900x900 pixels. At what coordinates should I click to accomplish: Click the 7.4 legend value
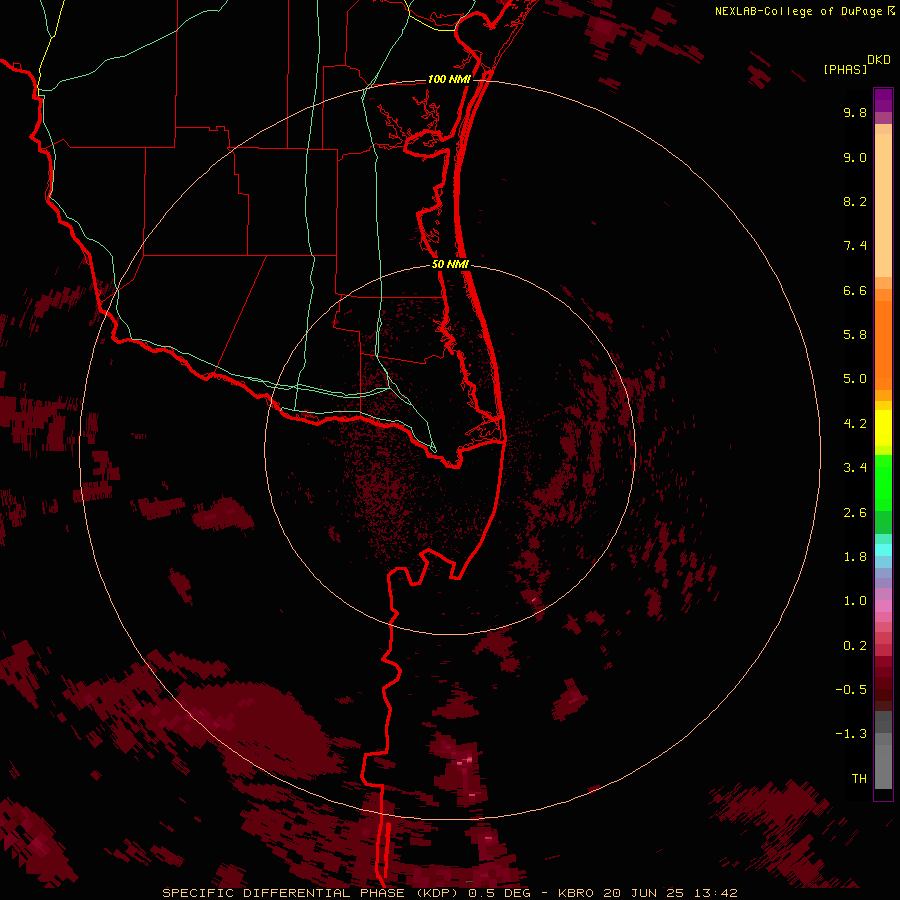coord(855,246)
